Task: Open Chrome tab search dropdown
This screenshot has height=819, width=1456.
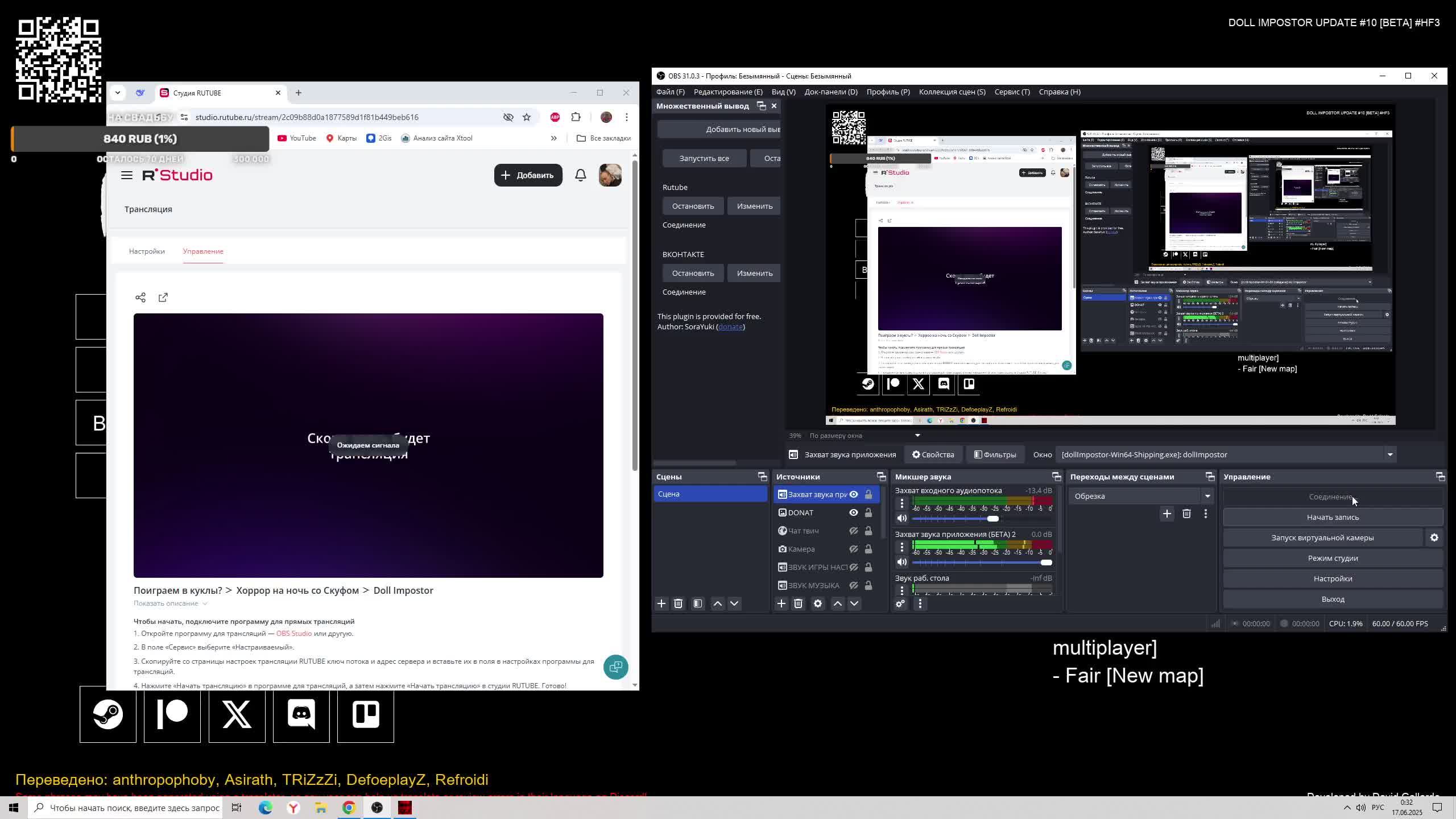Action: [x=118, y=93]
